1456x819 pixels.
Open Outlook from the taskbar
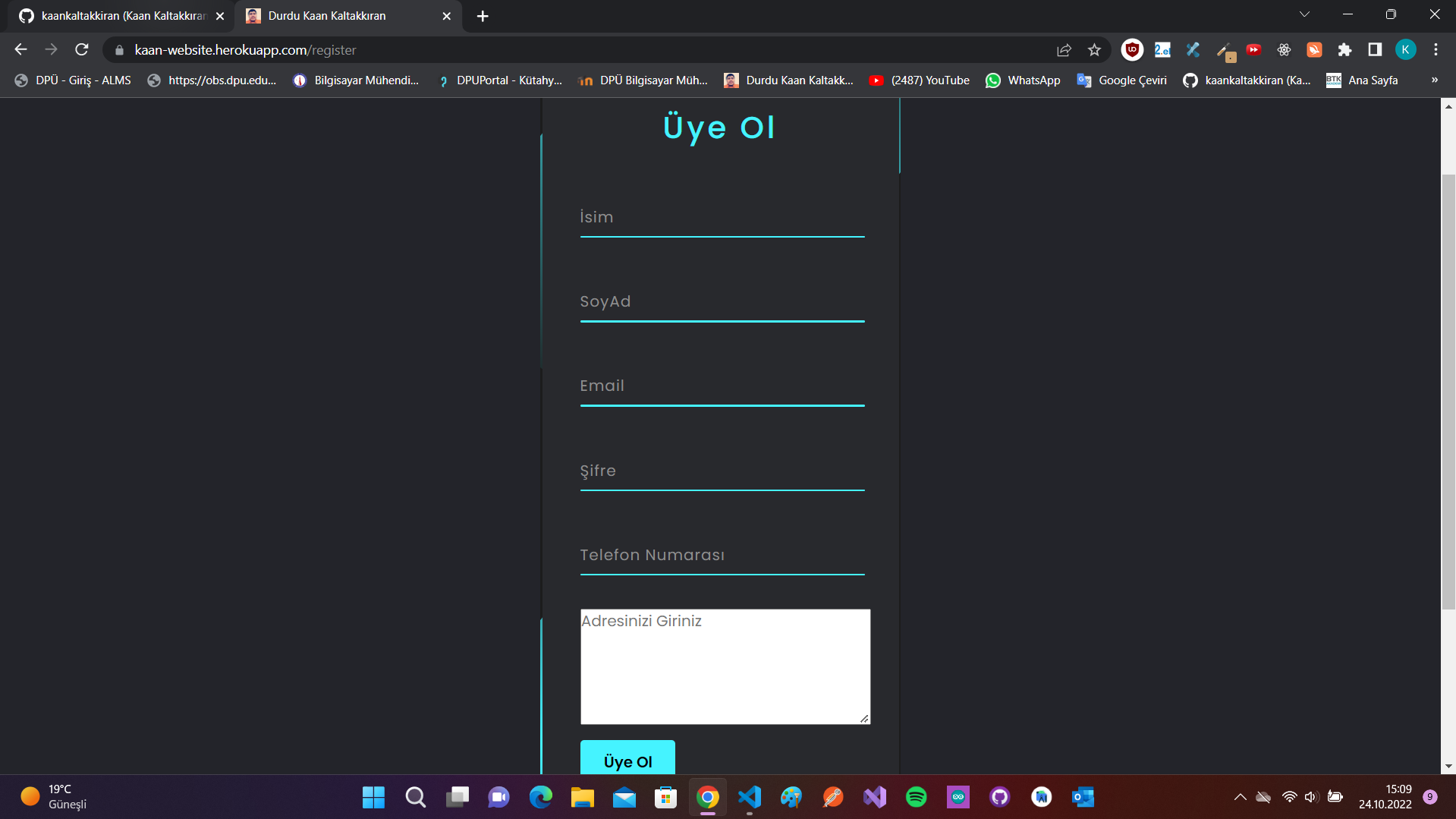click(x=1083, y=797)
